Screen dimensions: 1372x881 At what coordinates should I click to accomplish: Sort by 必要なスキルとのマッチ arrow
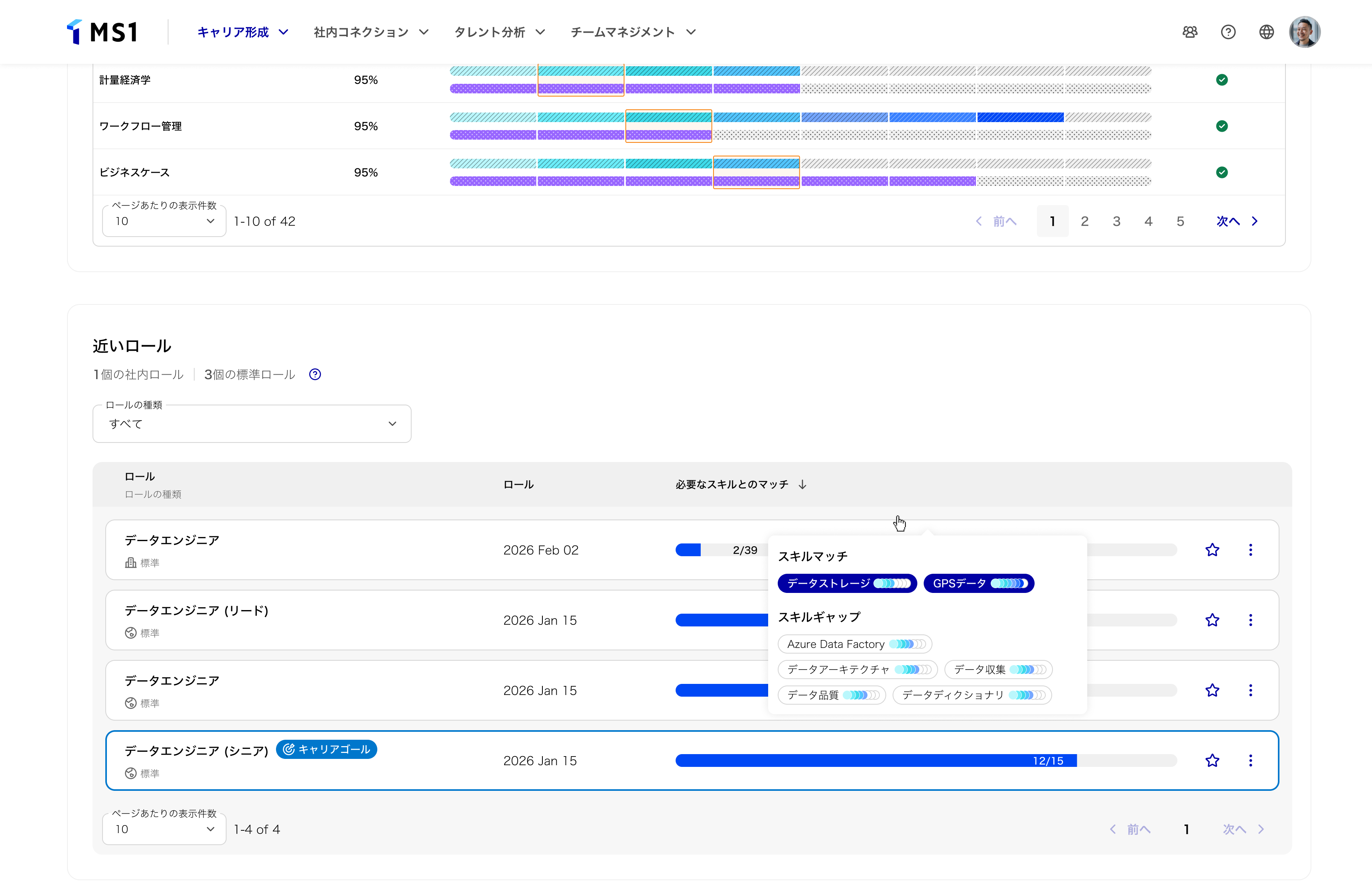802,484
